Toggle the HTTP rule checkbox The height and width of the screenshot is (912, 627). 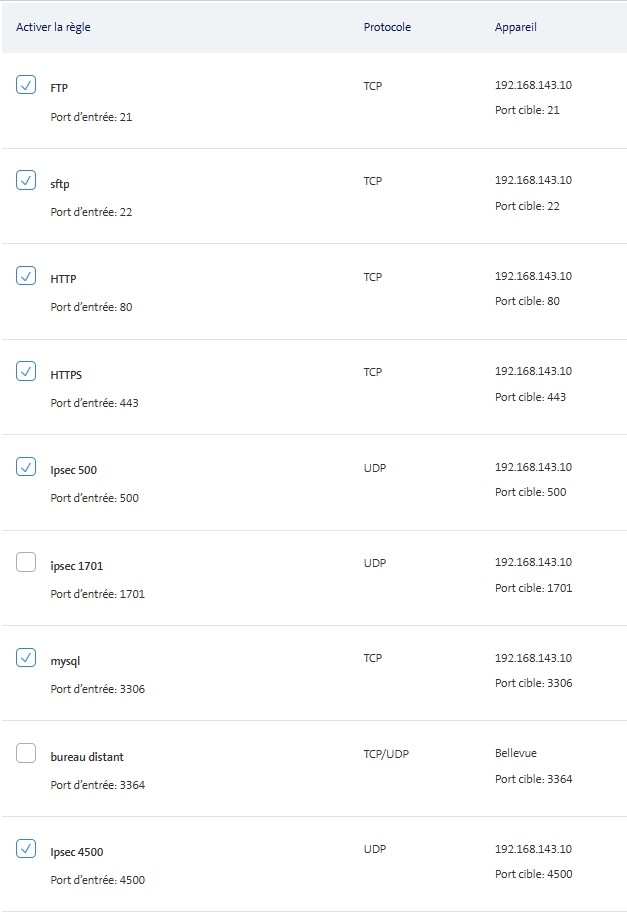coord(26,276)
